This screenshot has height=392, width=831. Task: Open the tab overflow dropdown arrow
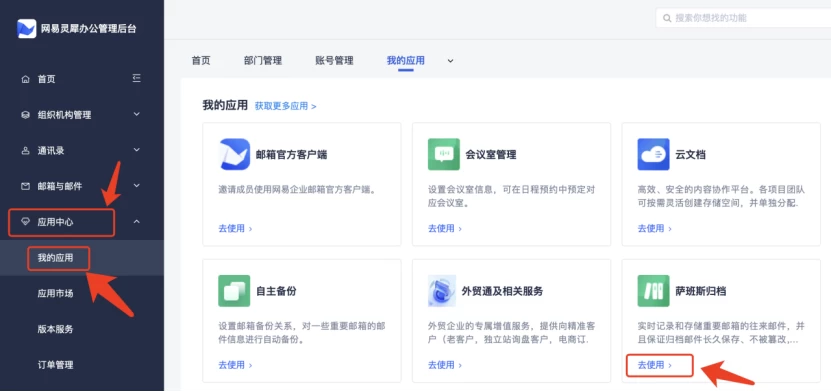point(450,61)
